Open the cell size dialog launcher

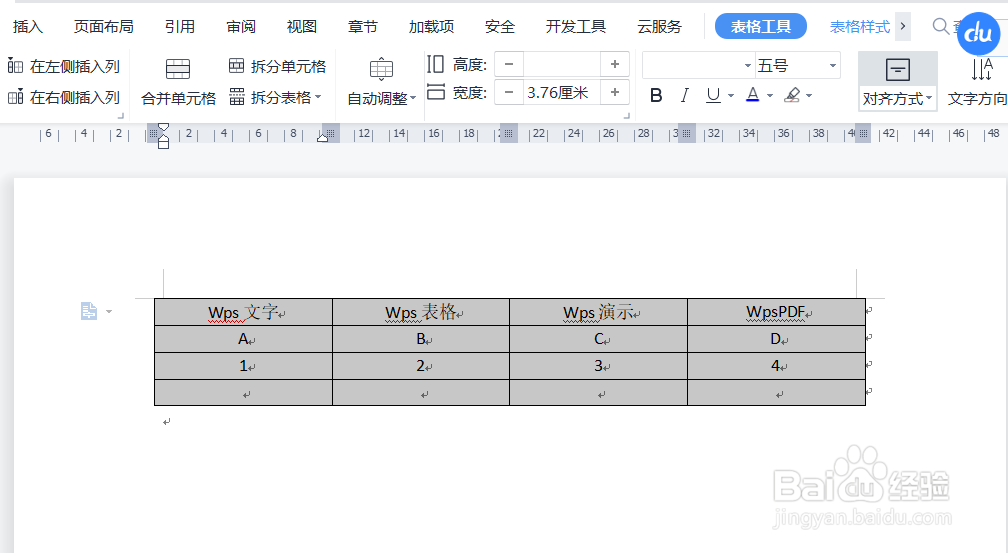tap(627, 116)
